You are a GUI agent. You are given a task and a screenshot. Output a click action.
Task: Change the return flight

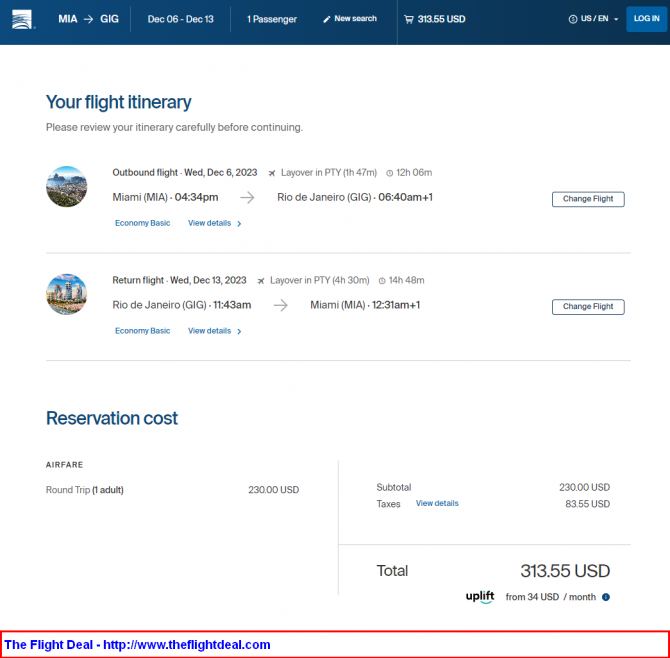click(x=588, y=307)
